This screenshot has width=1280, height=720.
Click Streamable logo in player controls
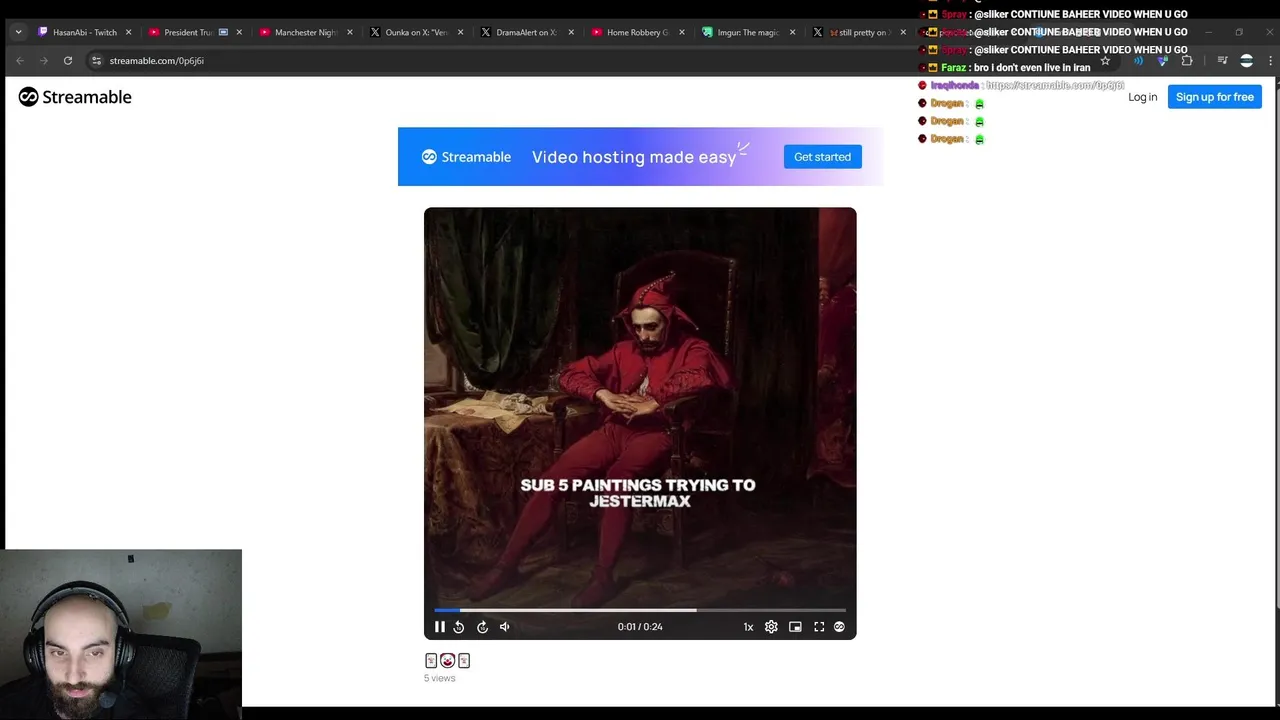pyautogui.click(x=839, y=627)
